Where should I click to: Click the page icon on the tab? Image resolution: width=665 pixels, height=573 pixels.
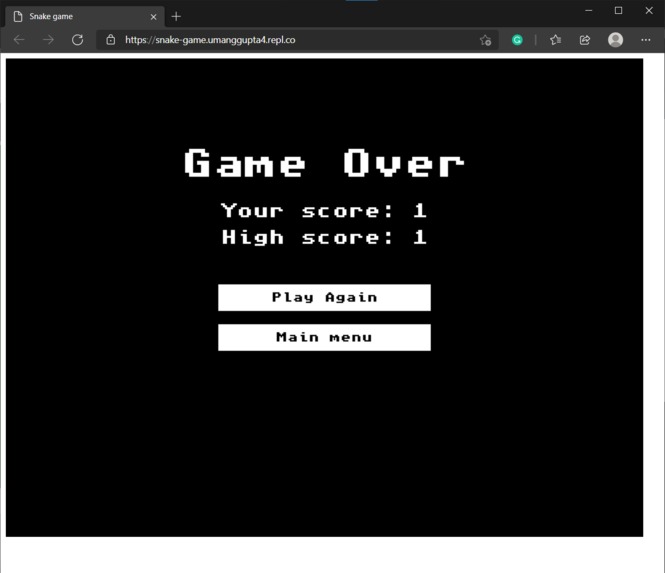18,17
